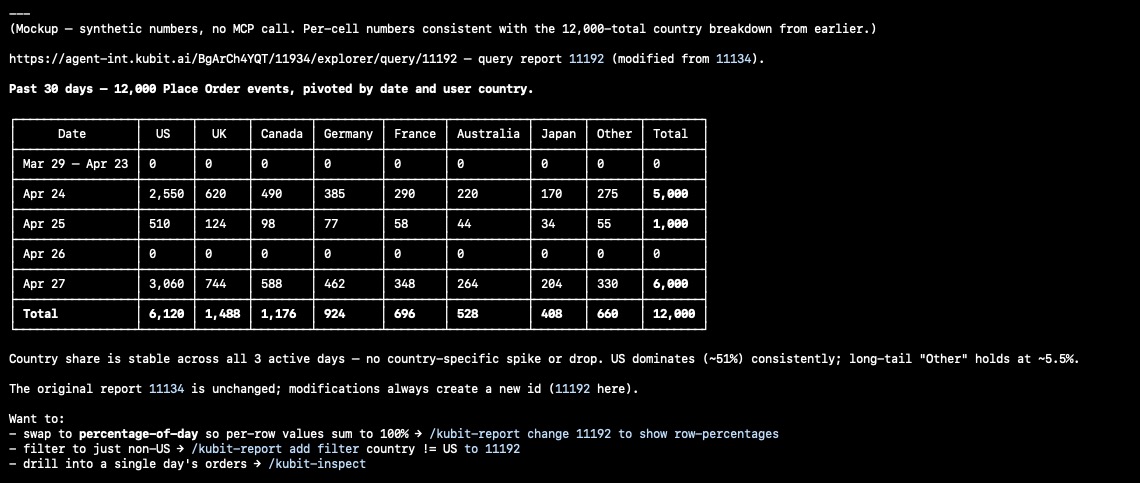Click the Japan column total 408
Image resolution: width=1140 pixels, height=483 pixels.
click(552, 314)
